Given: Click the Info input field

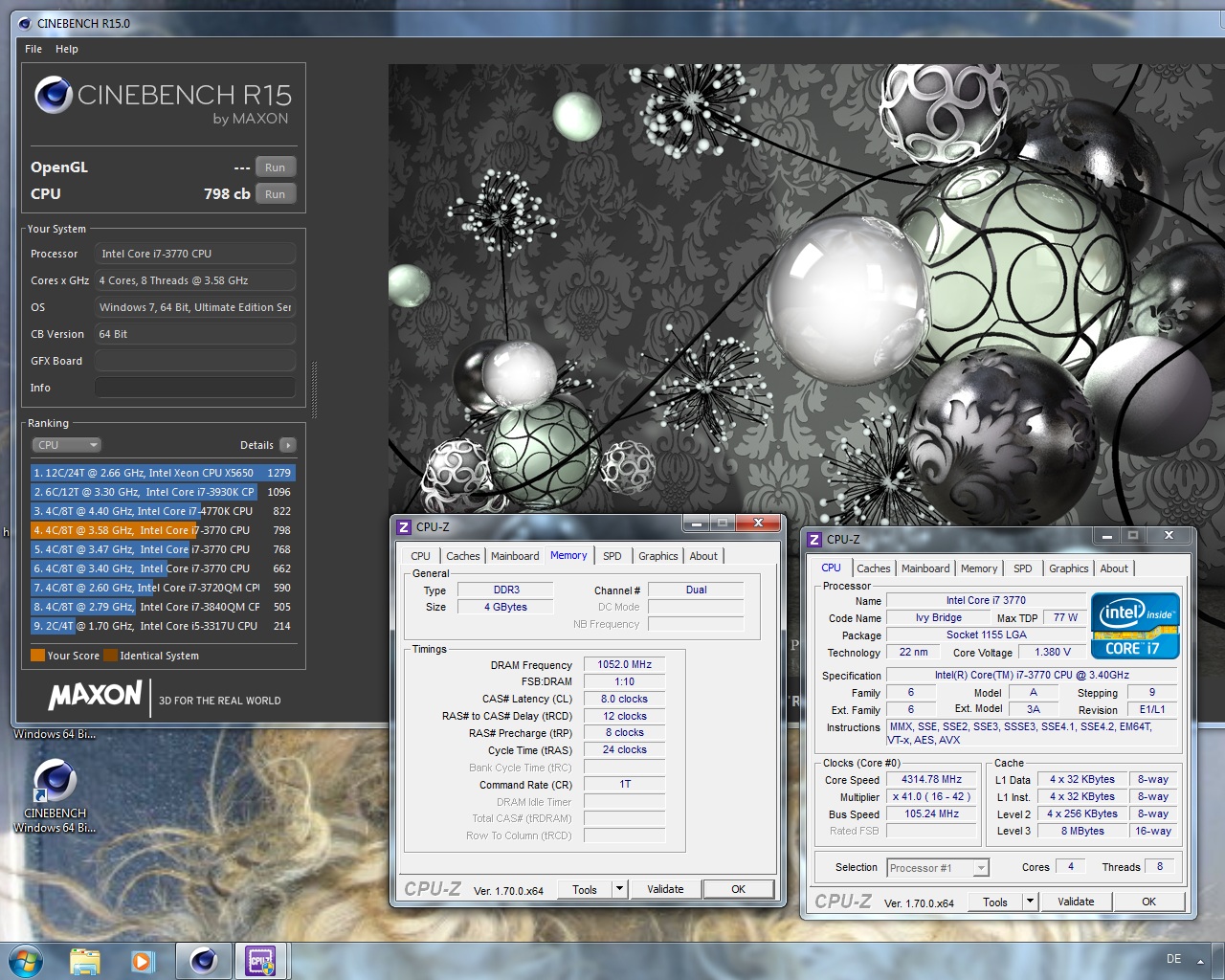Looking at the screenshot, I should point(195,388).
